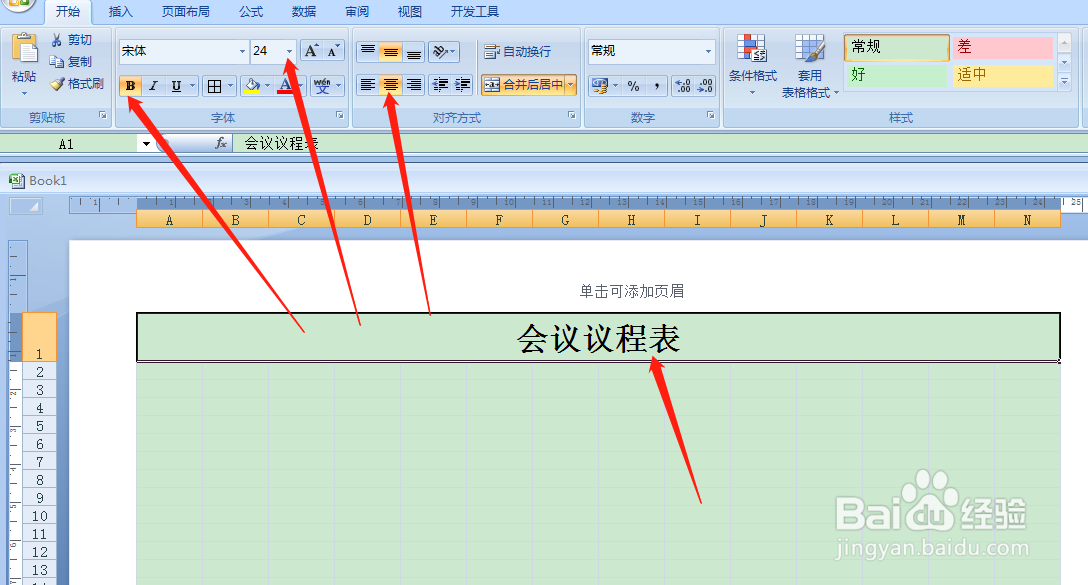Toggle middle vertical alignment
The image size is (1088, 585).
pos(391,51)
